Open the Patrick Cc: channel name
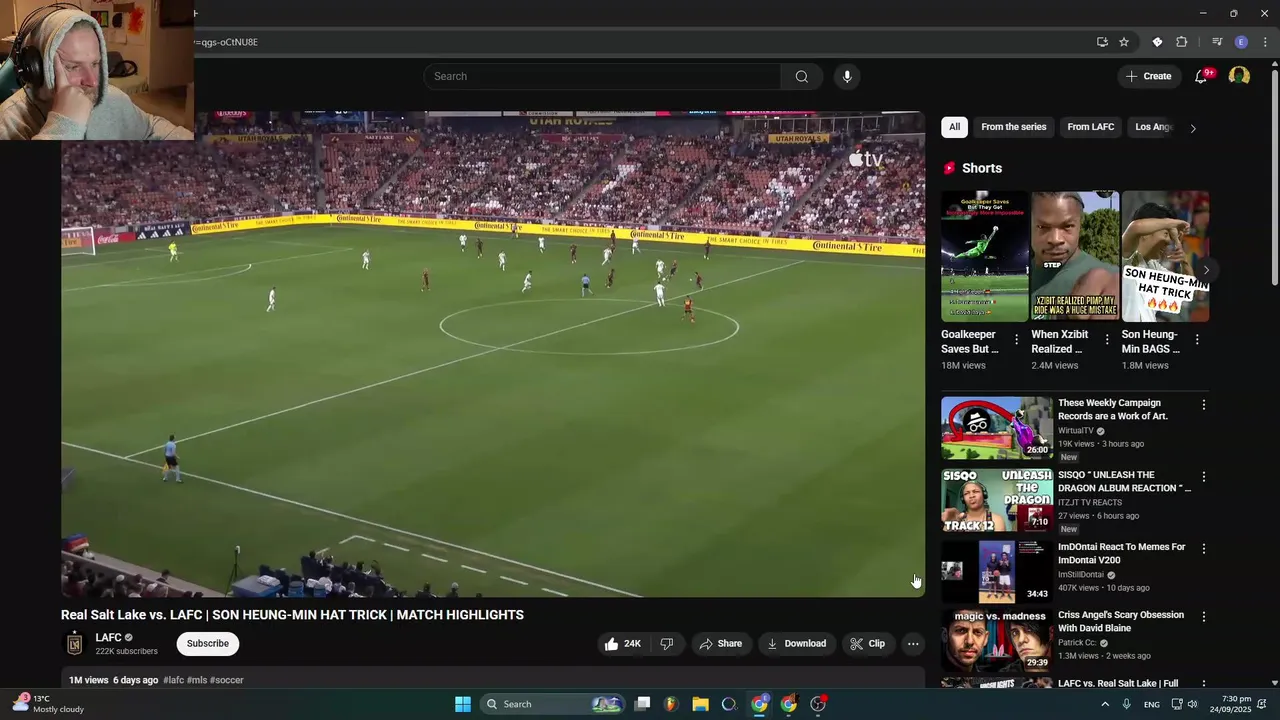 click(1077, 643)
